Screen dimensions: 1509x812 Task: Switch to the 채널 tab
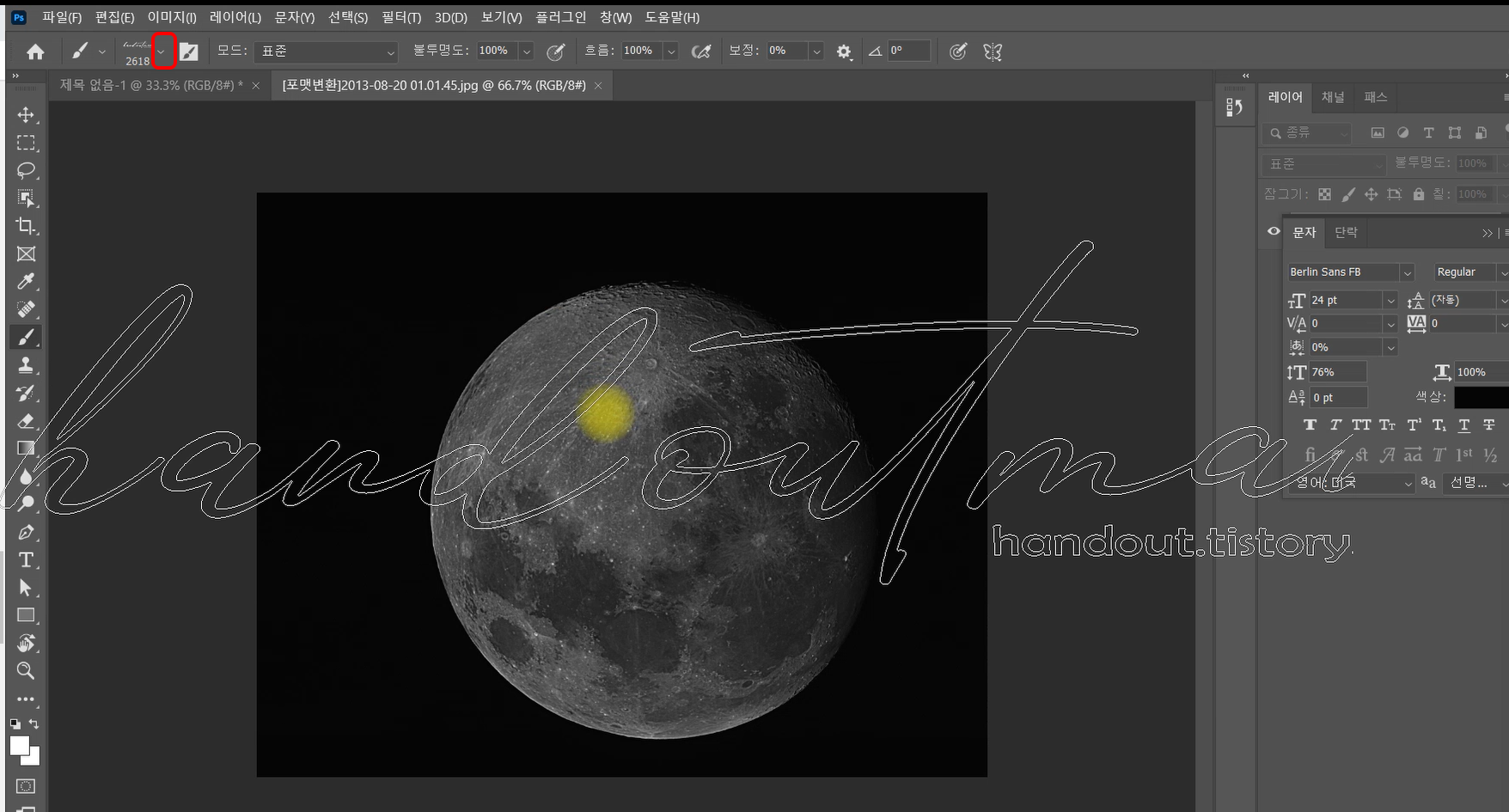(1333, 97)
